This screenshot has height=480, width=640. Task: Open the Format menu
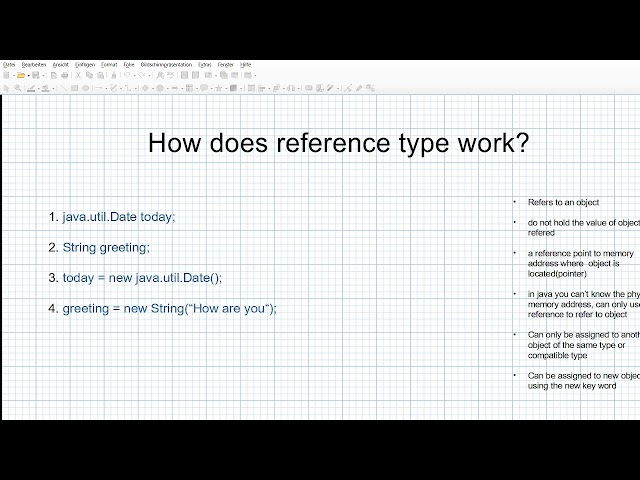(x=109, y=64)
